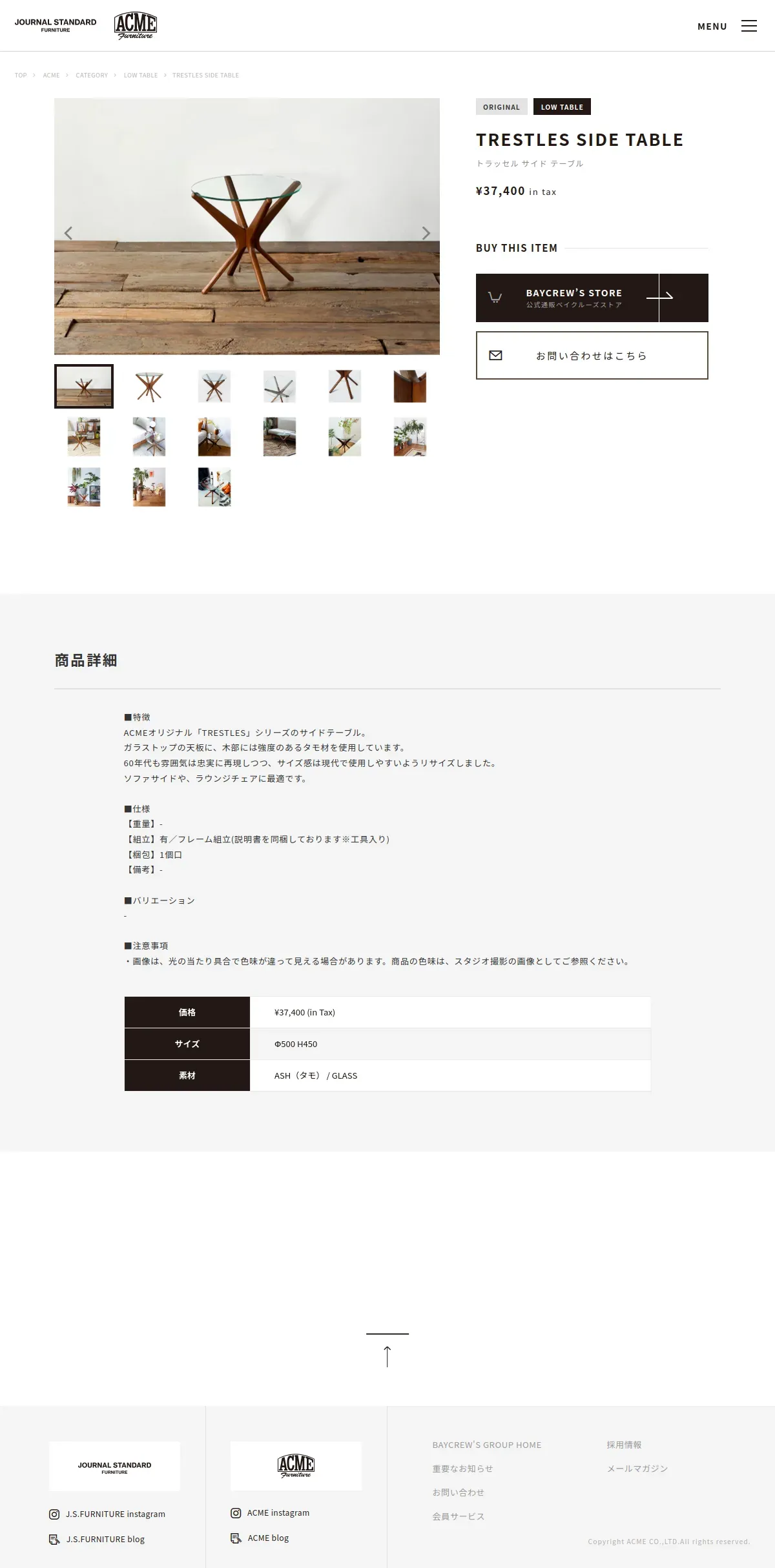Click the LOW TABLE tag badge
The image size is (775, 1568).
click(x=562, y=107)
